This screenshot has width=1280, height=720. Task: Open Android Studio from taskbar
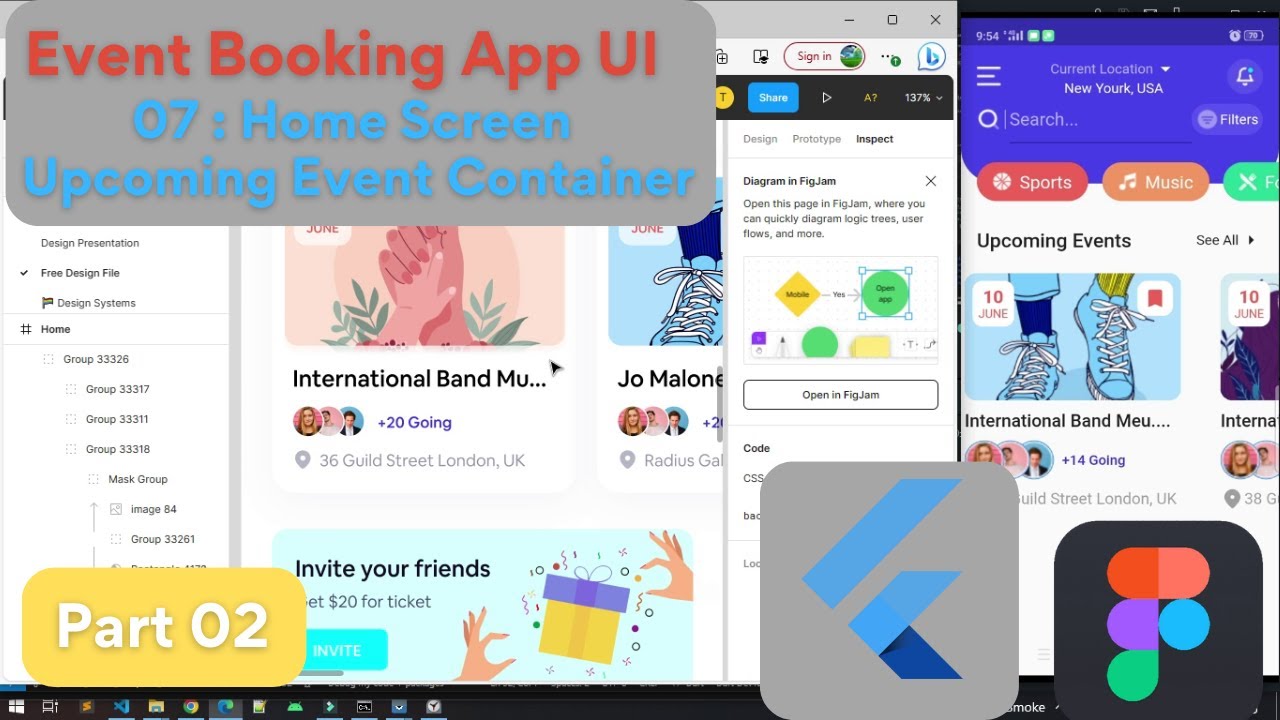294,706
